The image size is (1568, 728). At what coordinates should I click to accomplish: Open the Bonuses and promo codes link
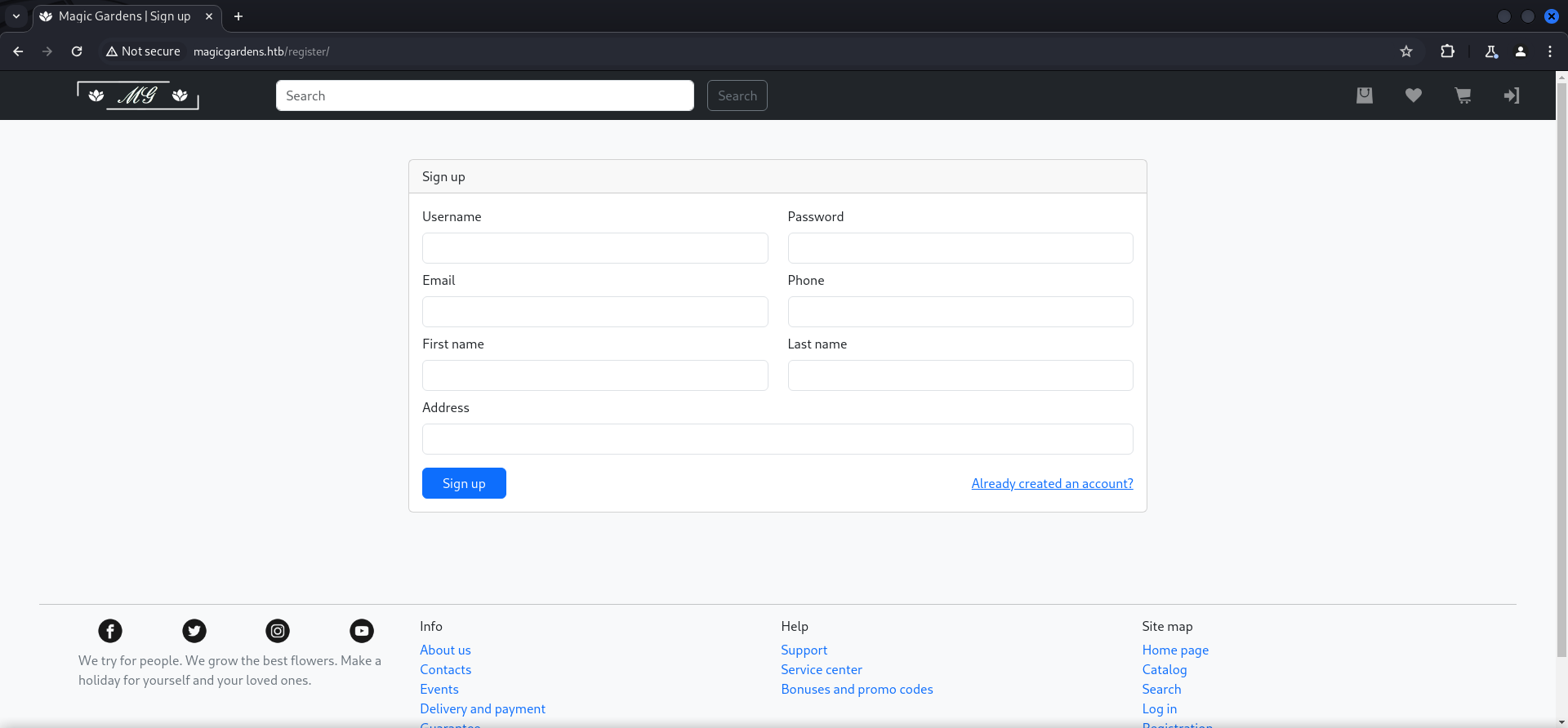pyautogui.click(x=857, y=689)
